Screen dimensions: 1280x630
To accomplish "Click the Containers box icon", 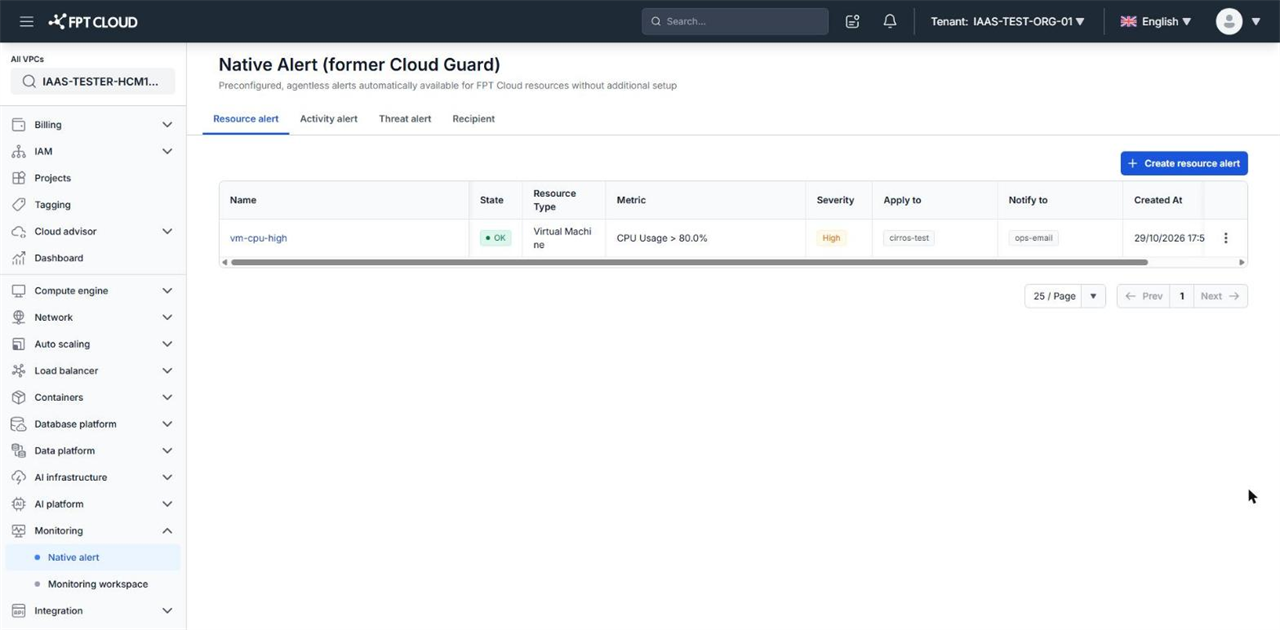I will tap(18, 397).
